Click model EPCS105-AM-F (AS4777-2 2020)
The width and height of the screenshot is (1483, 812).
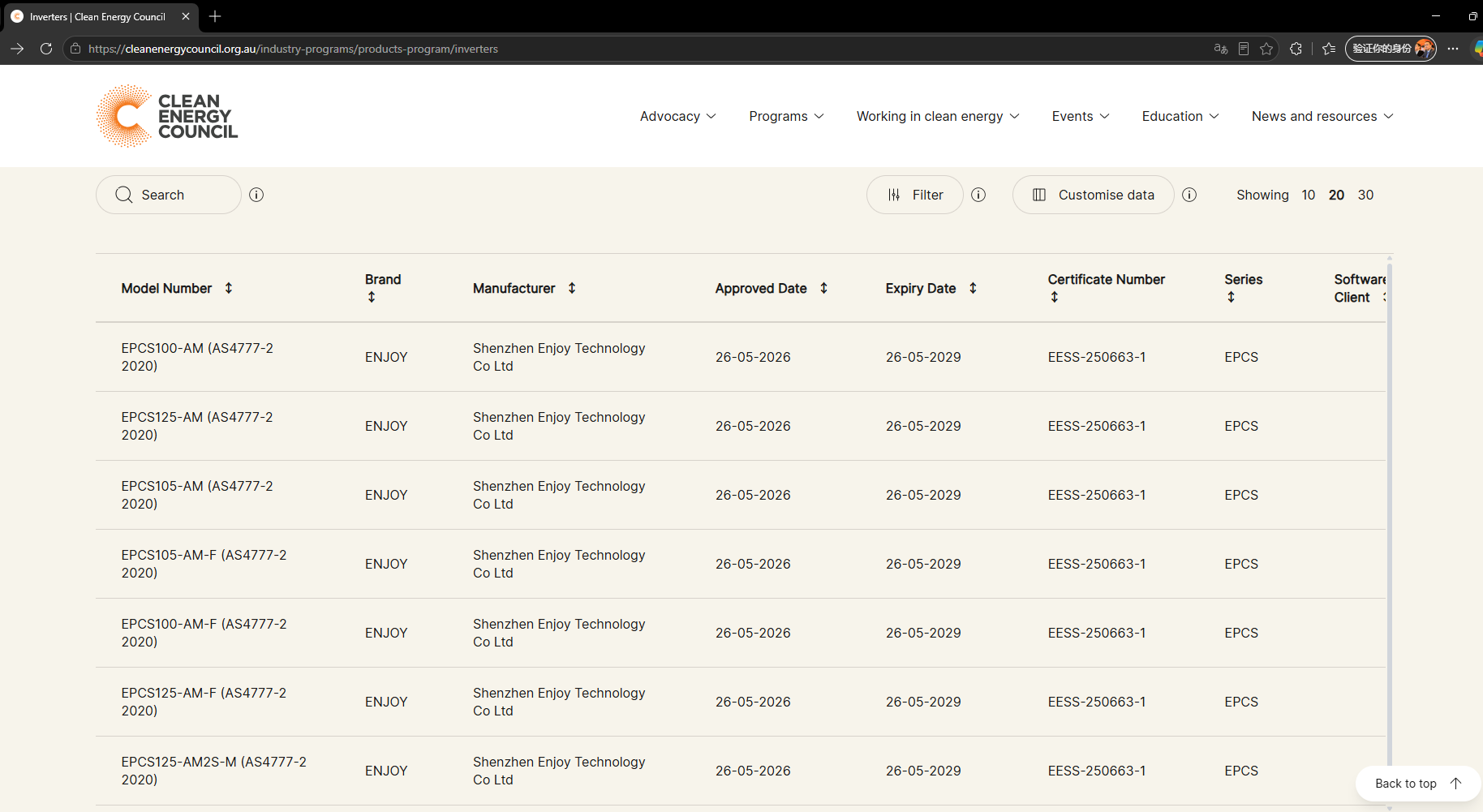[204, 564]
